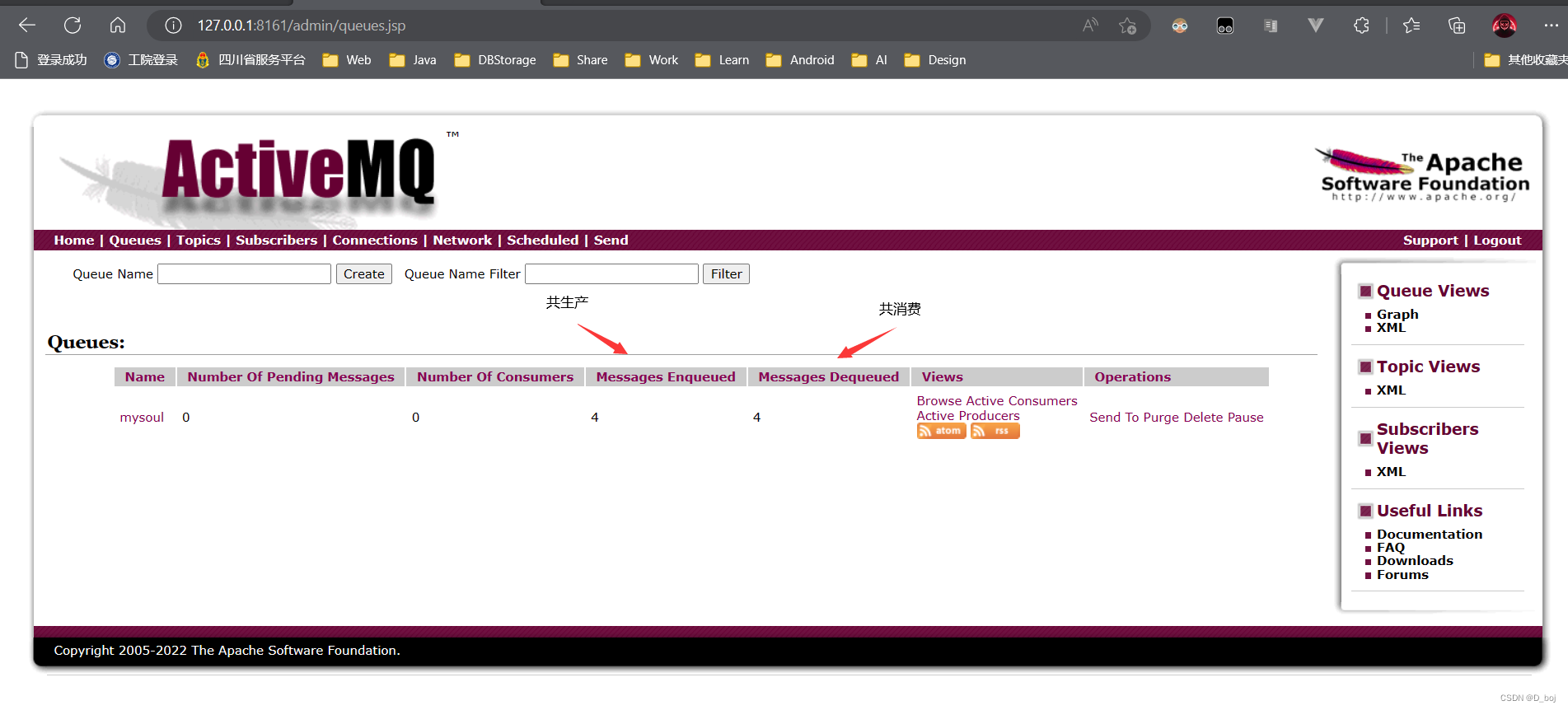1568x710 pixels.
Task: Open the FAQ useful link
Action: tap(1391, 548)
